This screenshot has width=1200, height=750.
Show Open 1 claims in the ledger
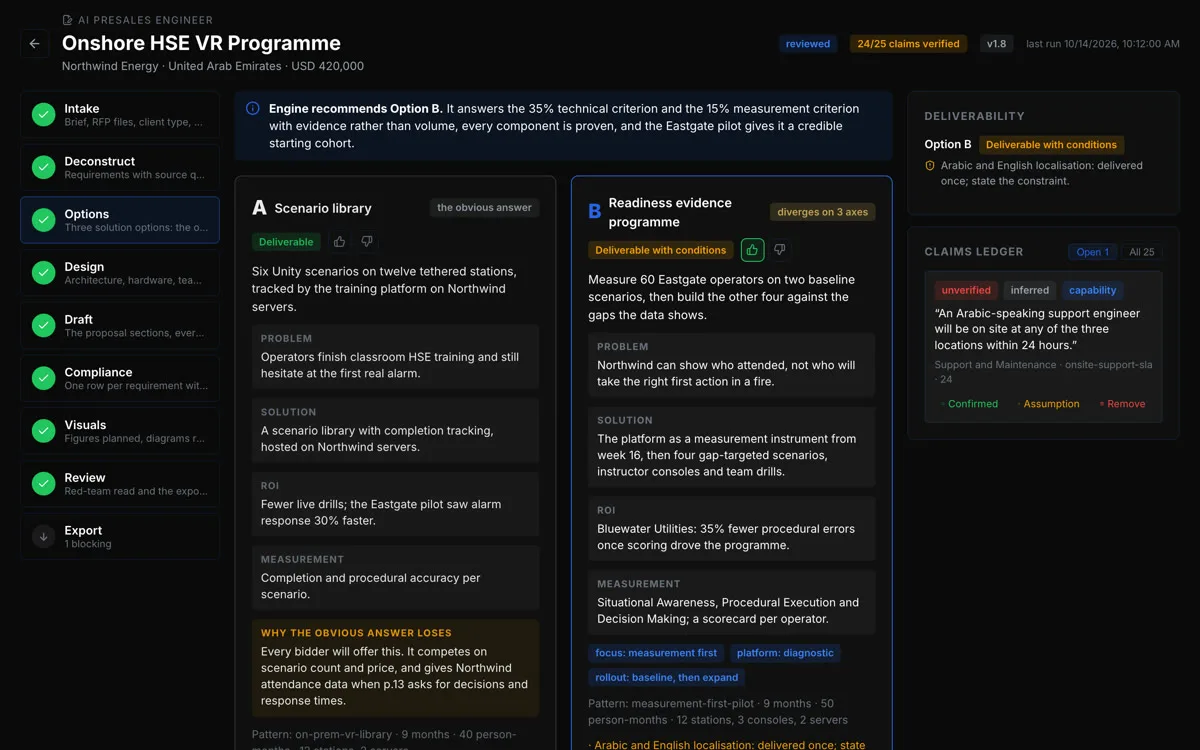pos(1092,252)
